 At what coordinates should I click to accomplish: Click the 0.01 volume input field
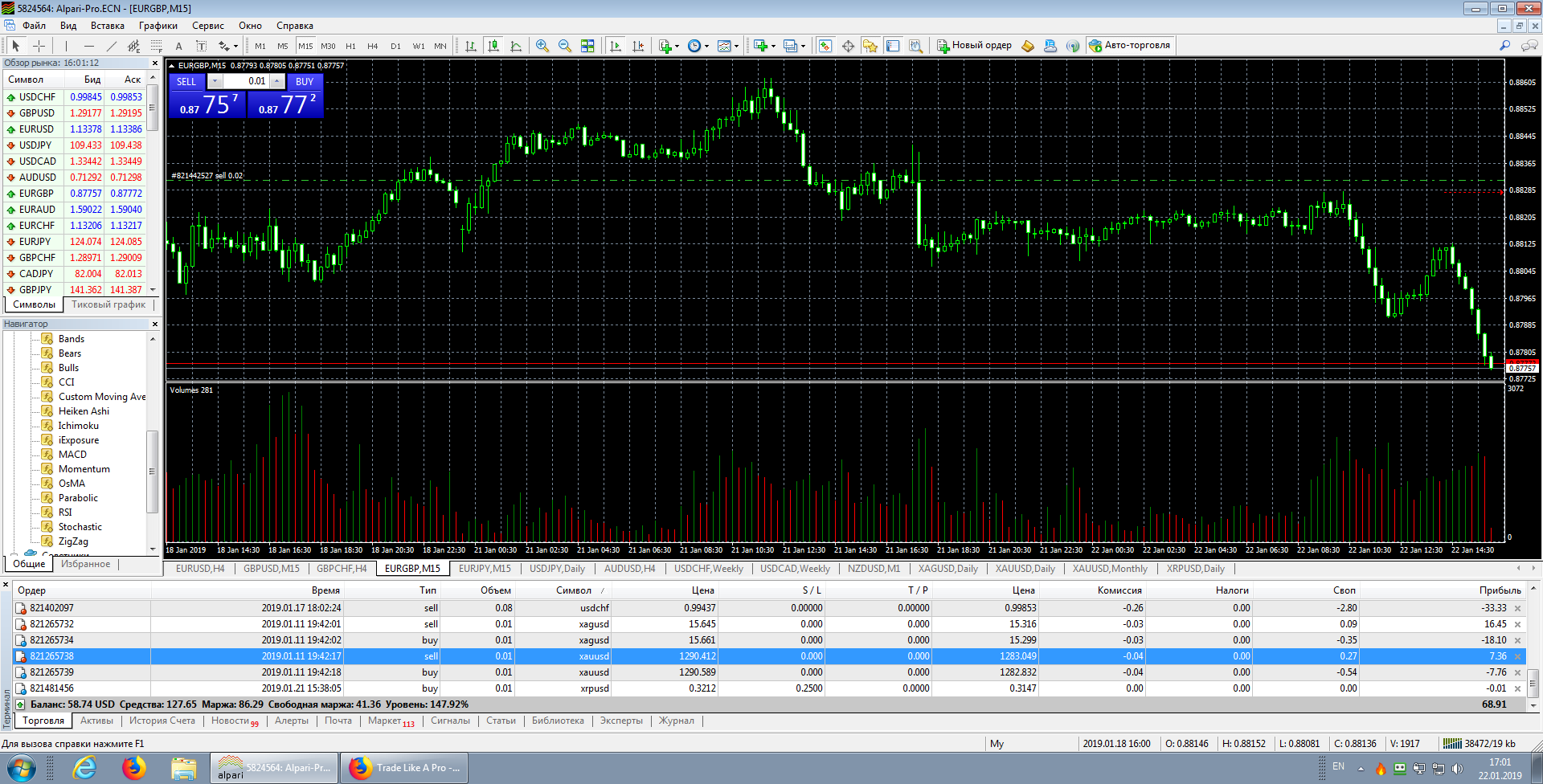click(x=246, y=81)
